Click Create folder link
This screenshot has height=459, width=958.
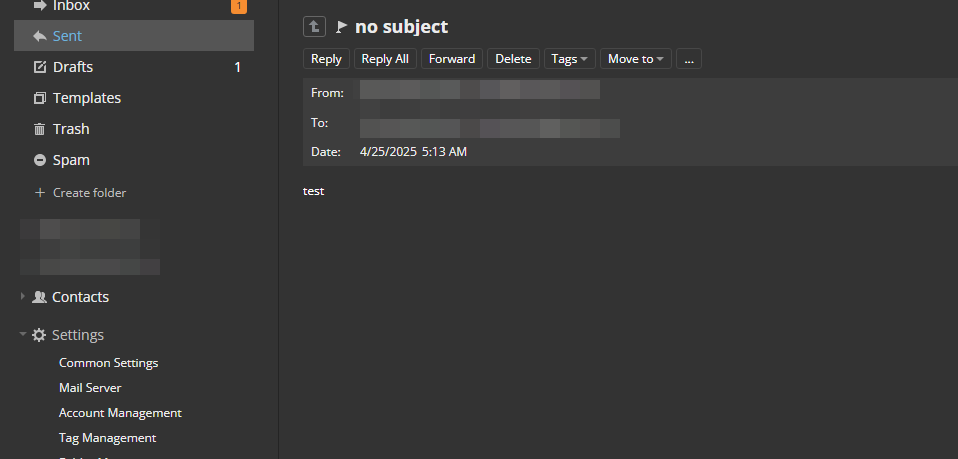tap(80, 193)
